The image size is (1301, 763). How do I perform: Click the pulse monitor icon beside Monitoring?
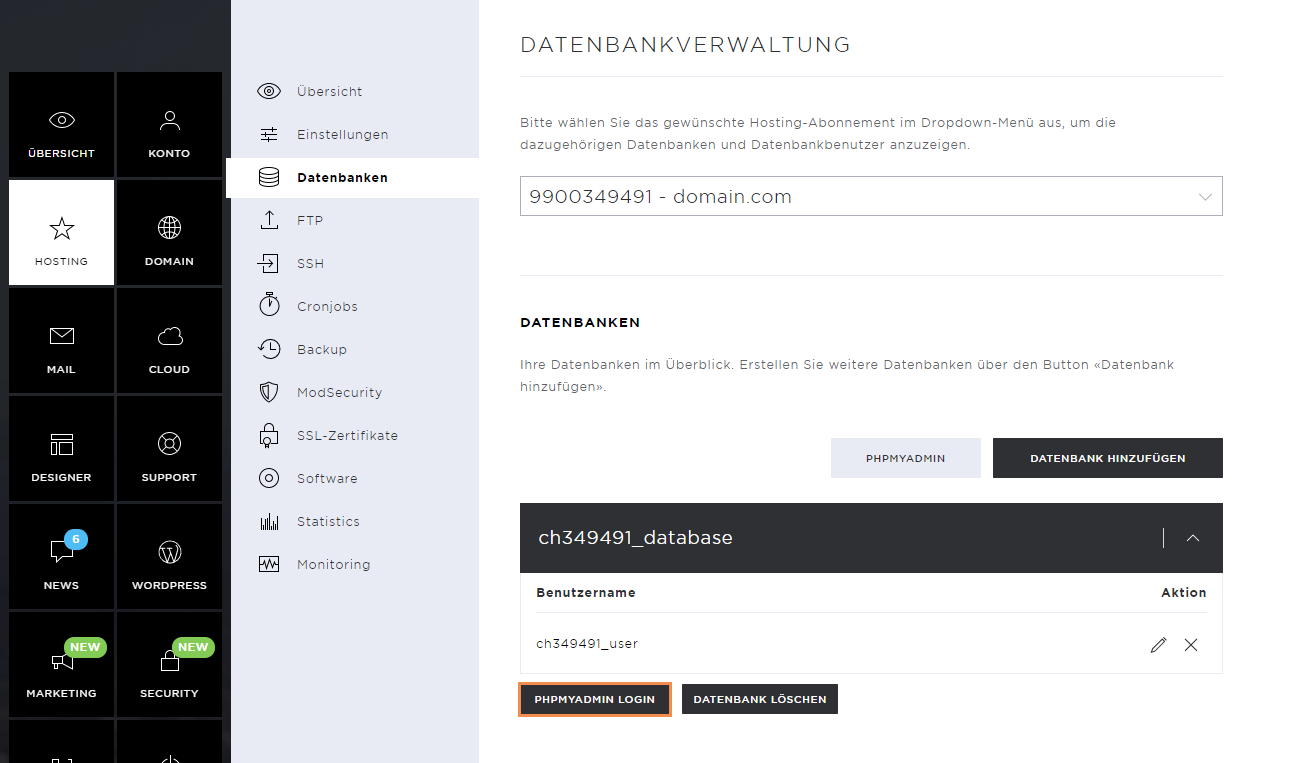coord(269,564)
